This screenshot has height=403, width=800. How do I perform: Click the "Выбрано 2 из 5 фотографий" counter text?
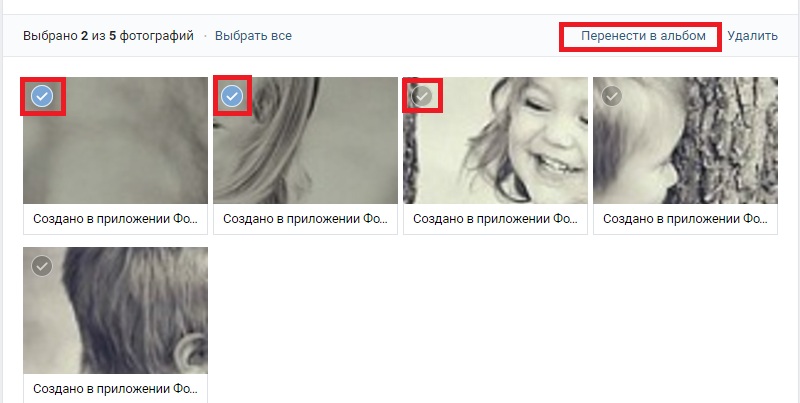point(108,36)
